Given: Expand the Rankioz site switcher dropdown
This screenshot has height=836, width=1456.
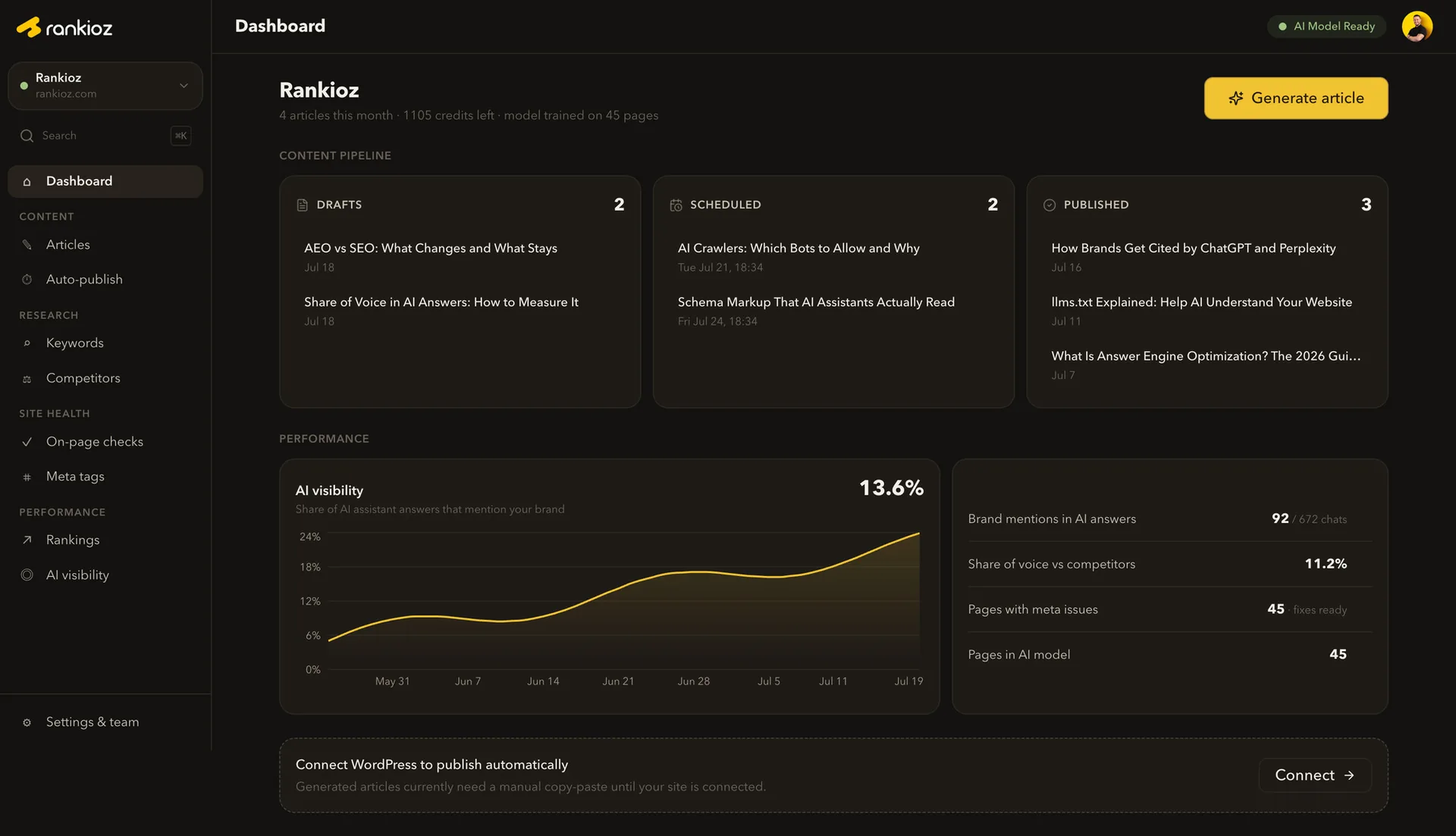Looking at the screenshot, I should pyautogui.click(x=105, y=86).
